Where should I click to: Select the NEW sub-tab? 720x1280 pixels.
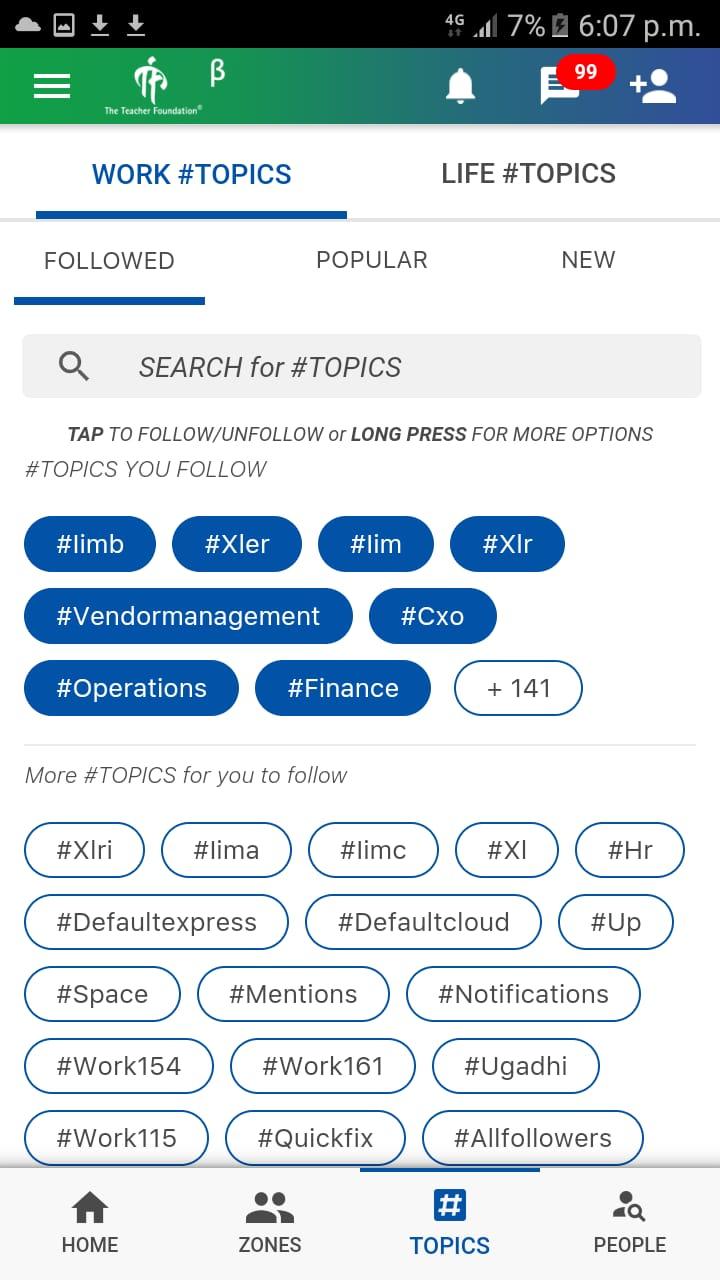click(x=588, y=260)
